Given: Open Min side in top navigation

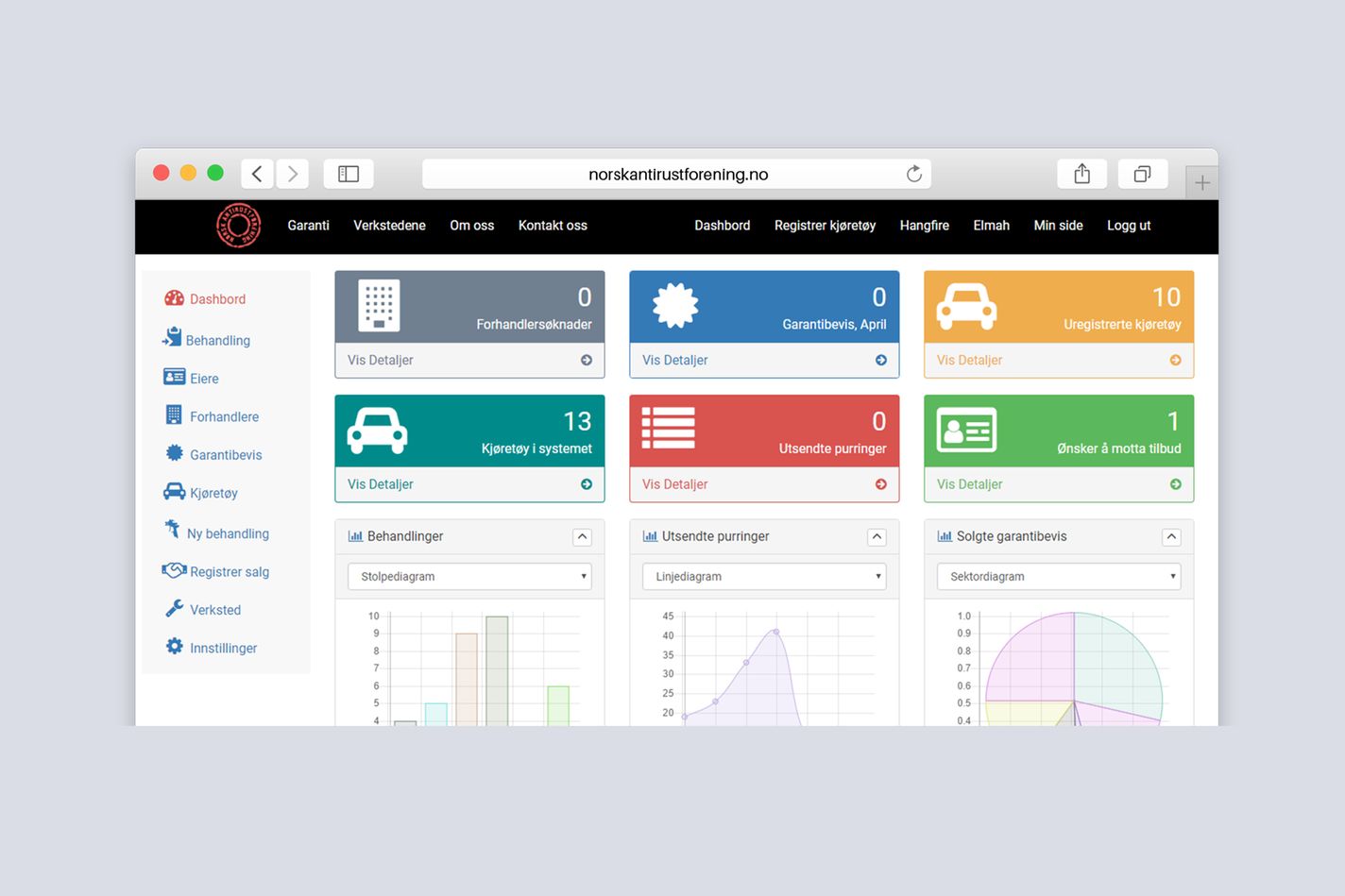Looking at the screenshot, I should click(x=1058, y=226).
